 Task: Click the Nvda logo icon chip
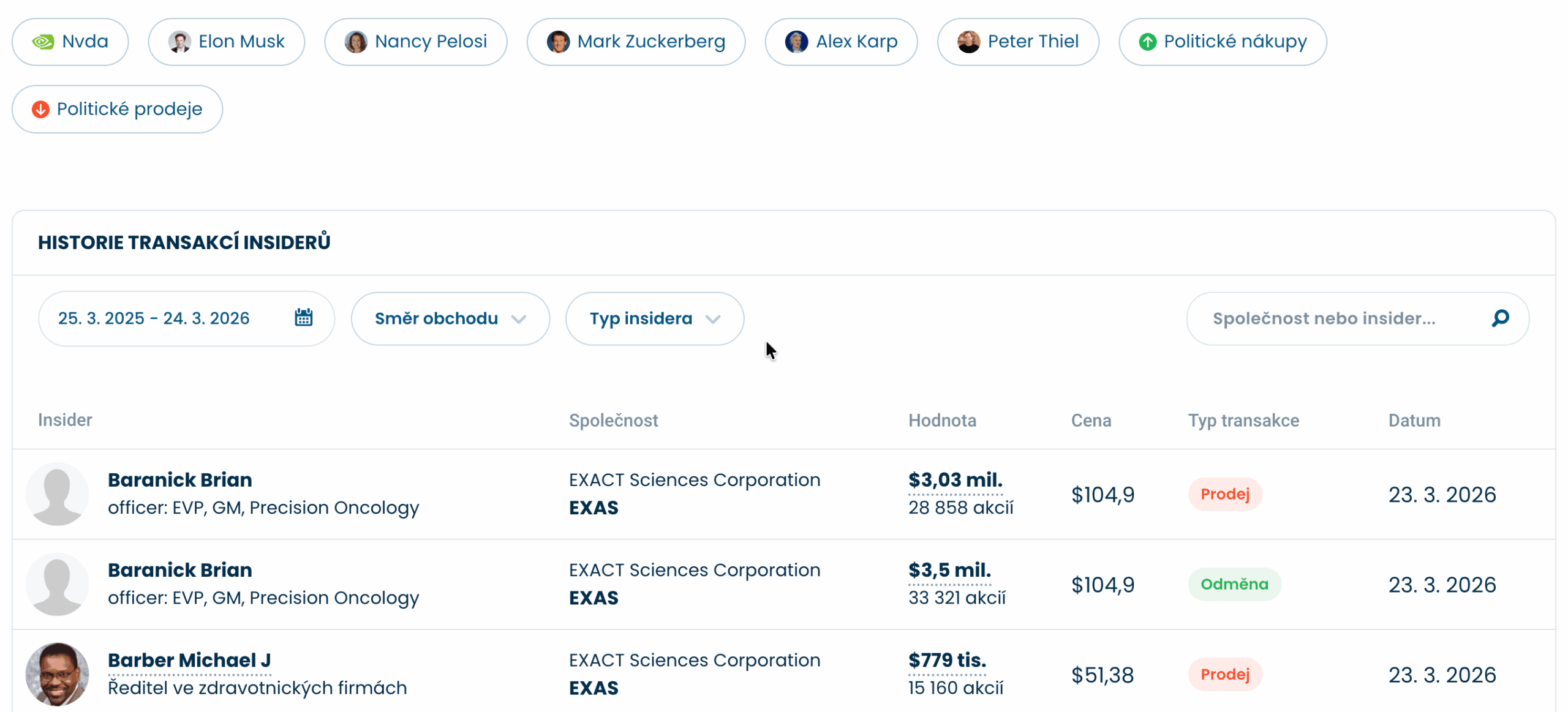[x=43, y=42]
